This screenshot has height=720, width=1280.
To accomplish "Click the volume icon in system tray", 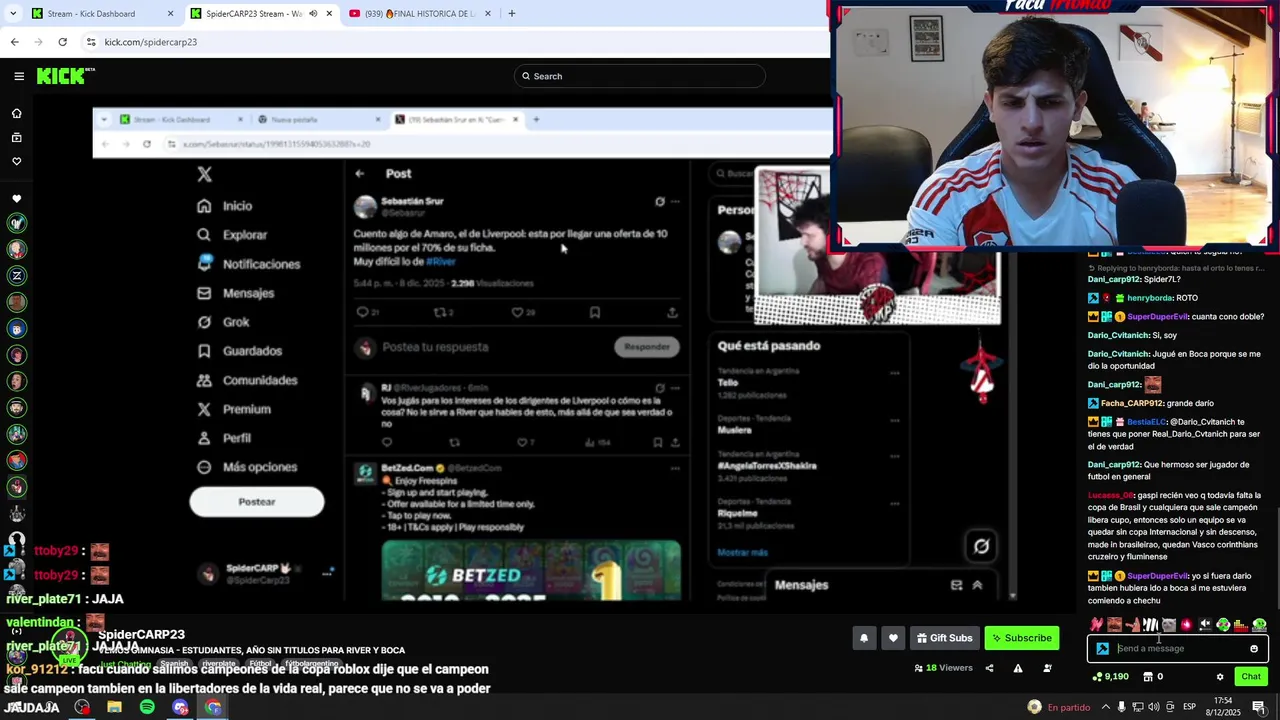I will pos(1155,707).
